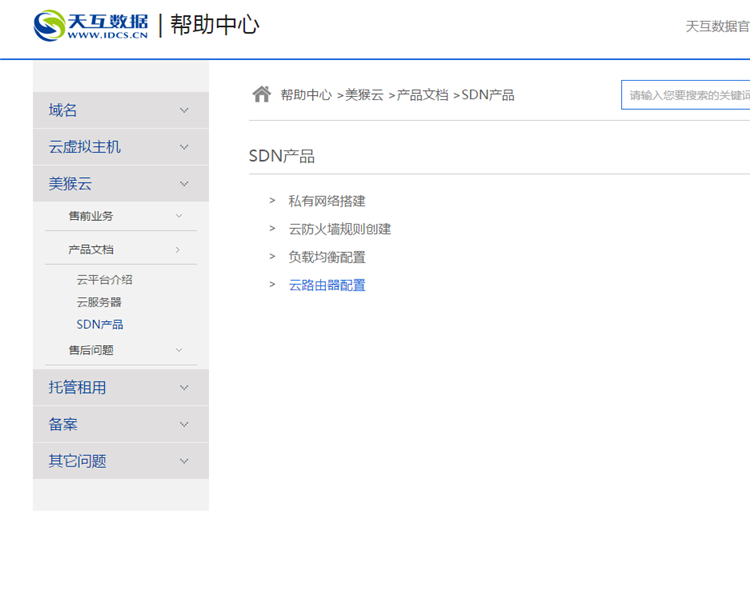The height and width of the screenshot is (597, 750).
Task: Click chevron next to 域名
Action: pos(184,111)
